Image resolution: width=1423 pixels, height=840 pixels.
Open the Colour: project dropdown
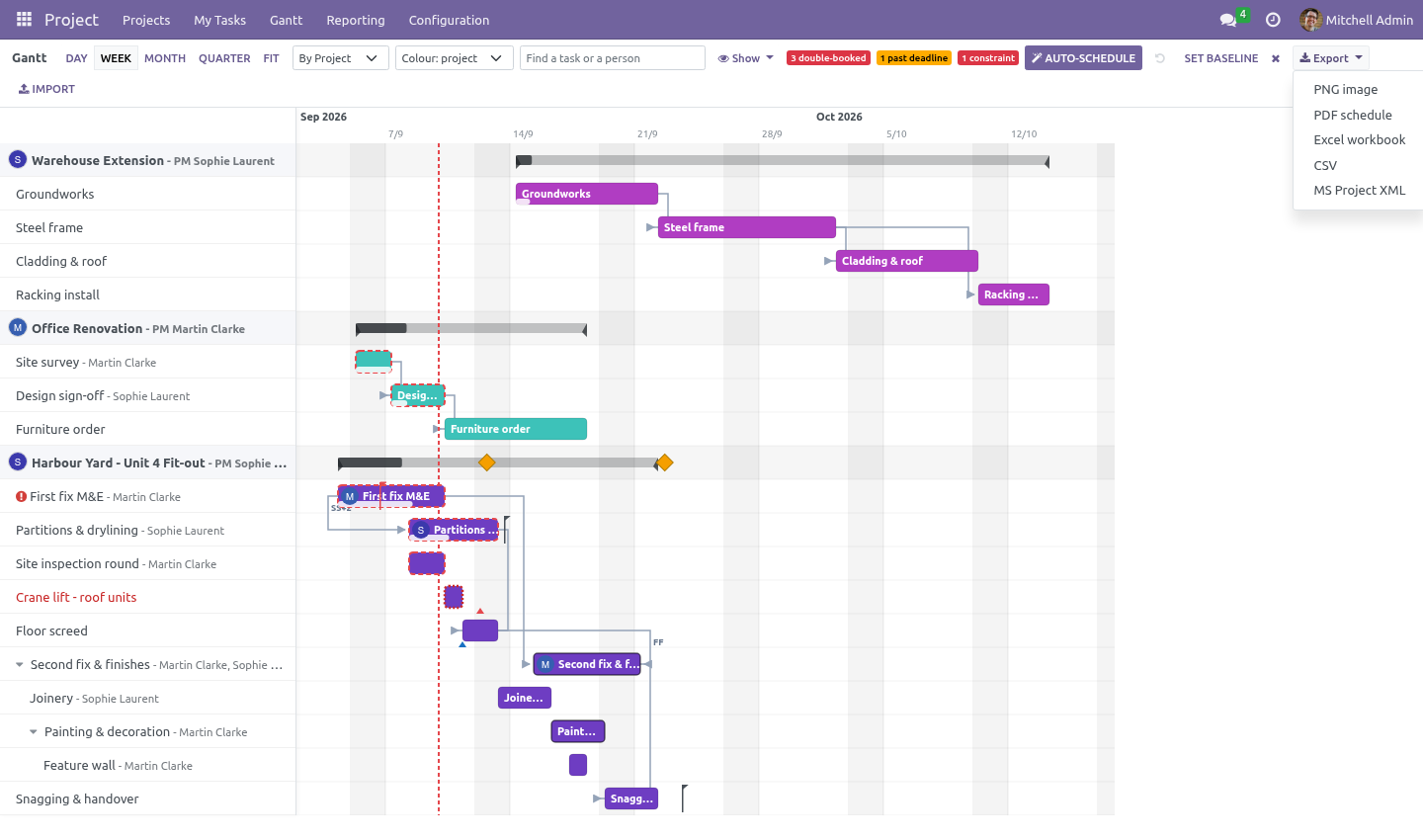tap(455, 58)
